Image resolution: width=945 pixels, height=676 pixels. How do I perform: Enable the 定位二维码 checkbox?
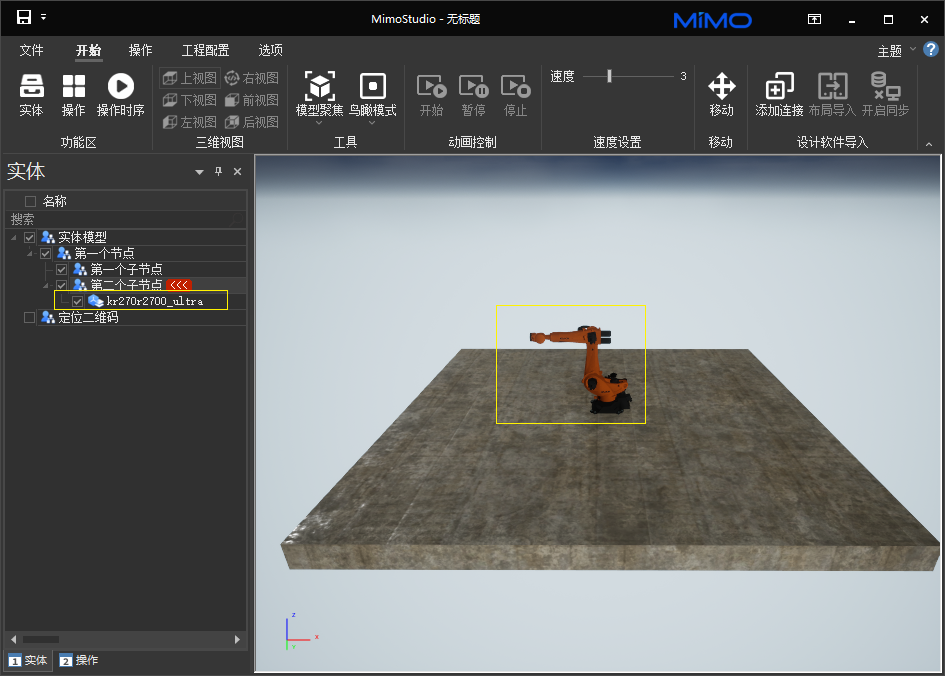click(x=29, y=317)
